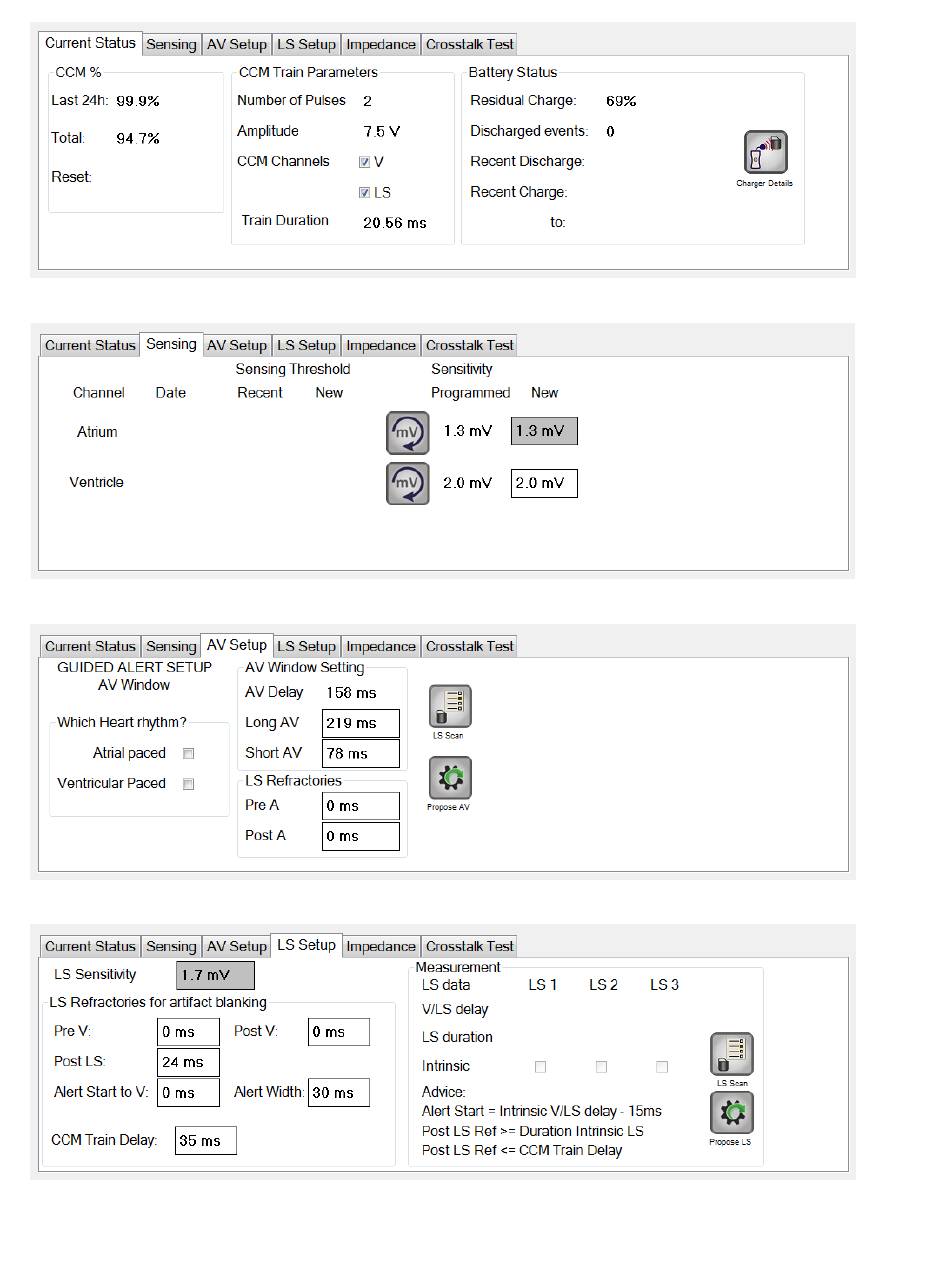Viewport: 950px width, 1267px height.
Task: Click the Total CCM value 94.7%
Action: [x=138, y=139]
